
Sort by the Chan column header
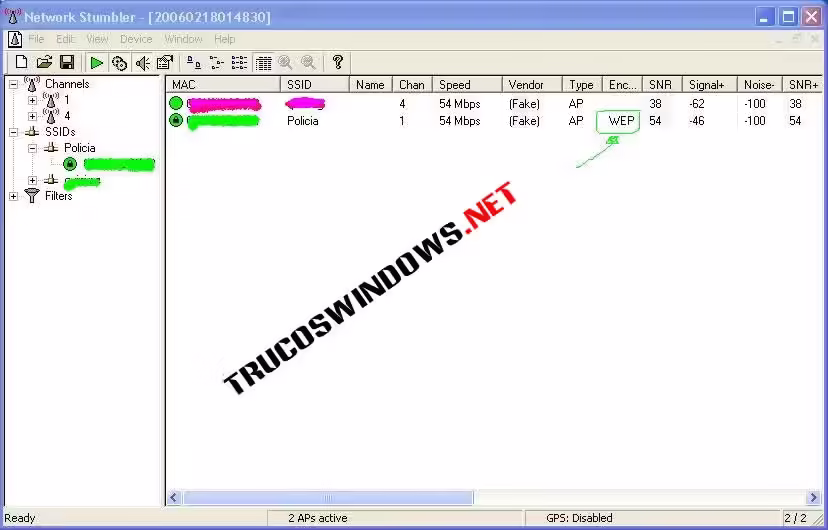pyautogui.click(x=412, y=84)
